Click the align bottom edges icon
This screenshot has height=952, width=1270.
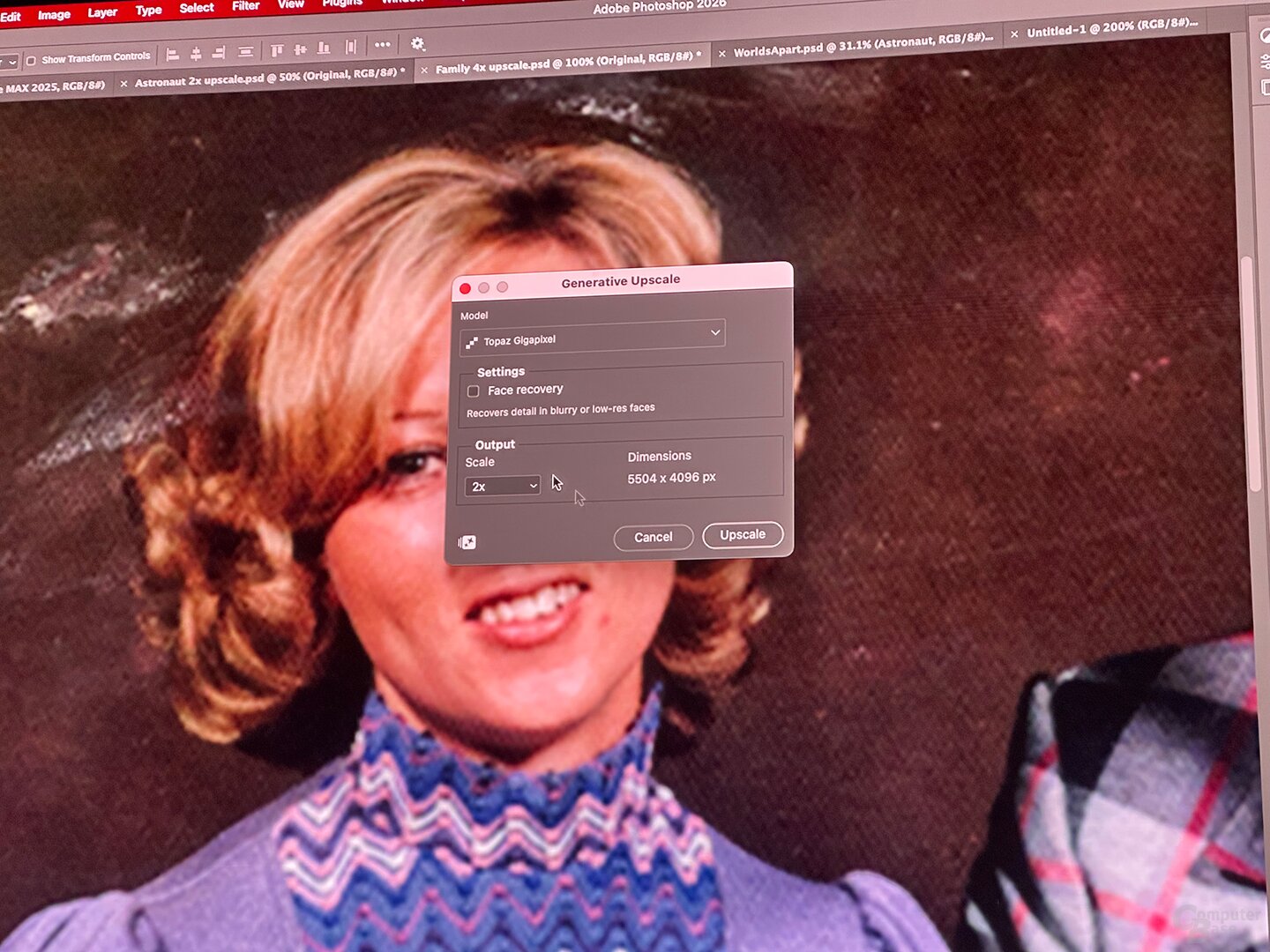pos(324,48)
